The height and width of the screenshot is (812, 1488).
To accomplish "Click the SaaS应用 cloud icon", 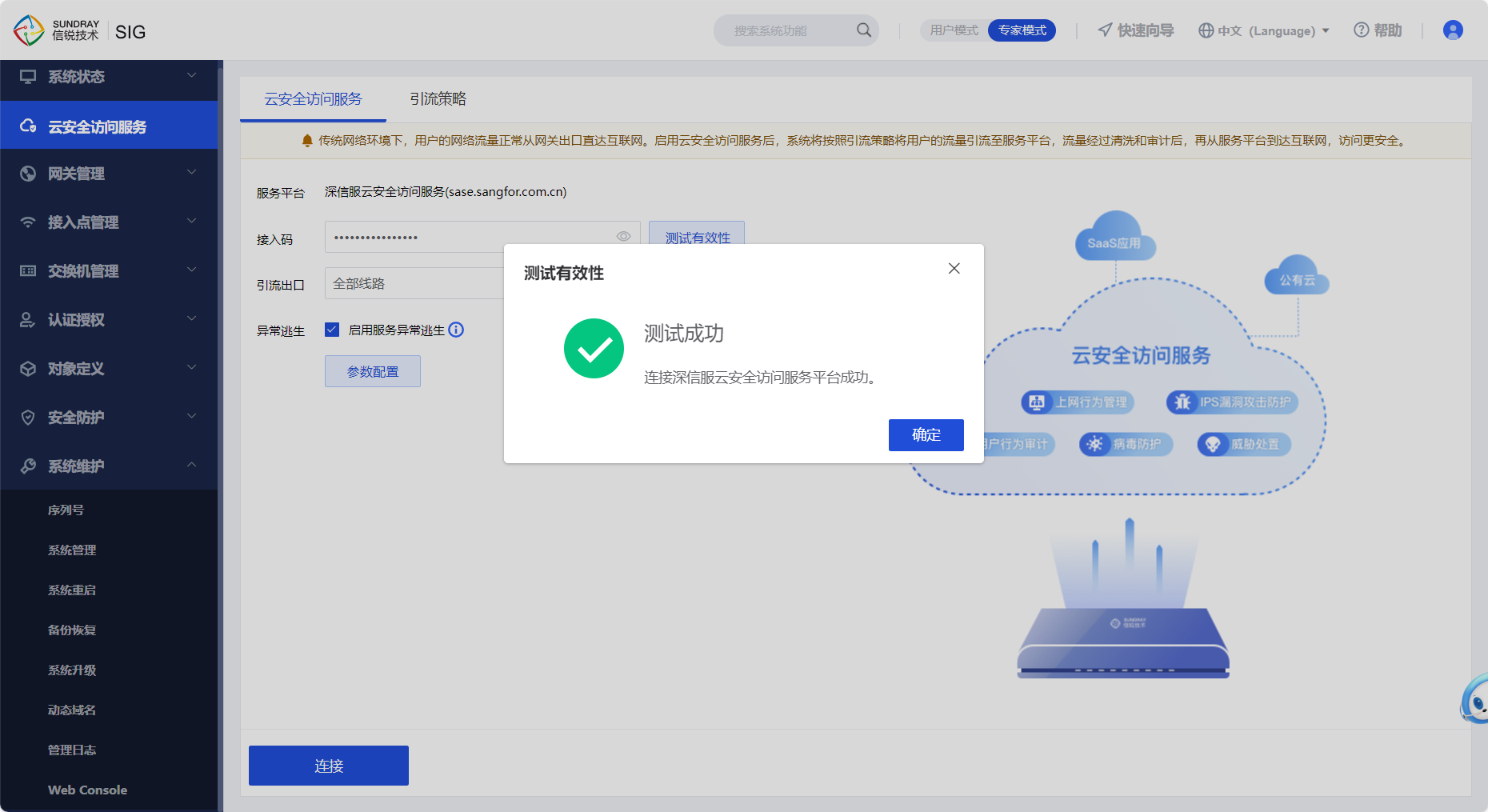I will 1115,237.
